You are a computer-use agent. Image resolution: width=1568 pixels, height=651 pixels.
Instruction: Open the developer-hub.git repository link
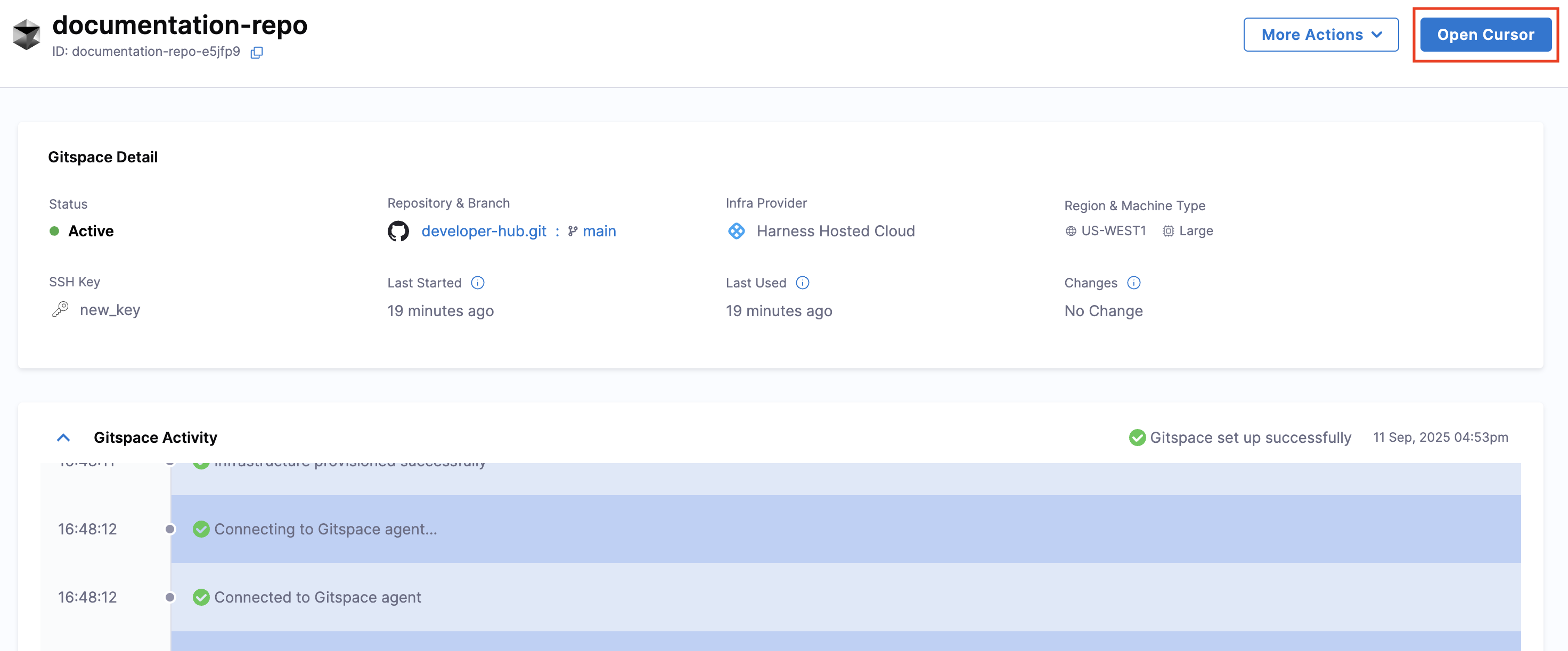tap(484, 231)
